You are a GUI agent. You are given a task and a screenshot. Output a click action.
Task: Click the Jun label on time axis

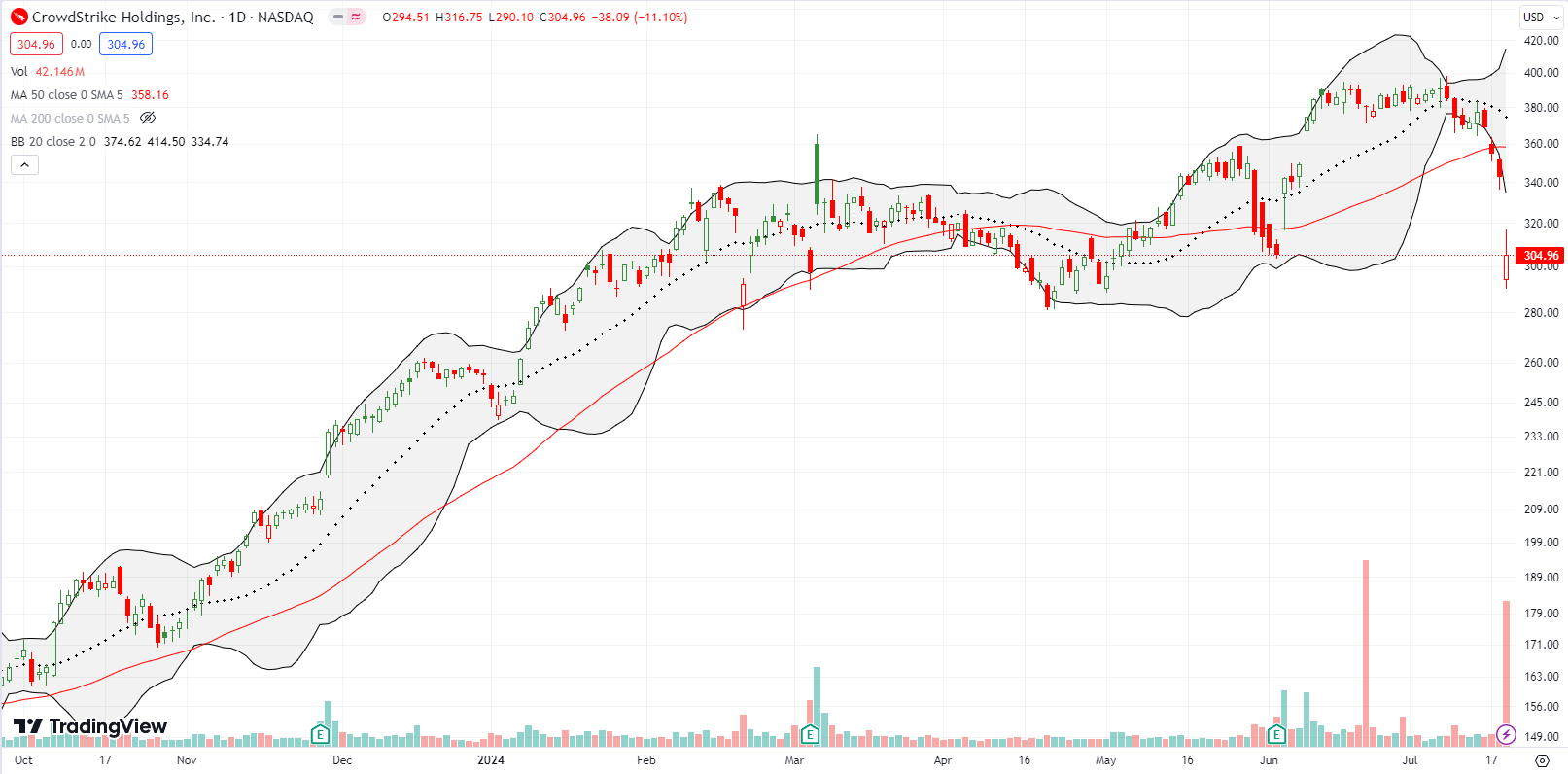pos(1269,760)
